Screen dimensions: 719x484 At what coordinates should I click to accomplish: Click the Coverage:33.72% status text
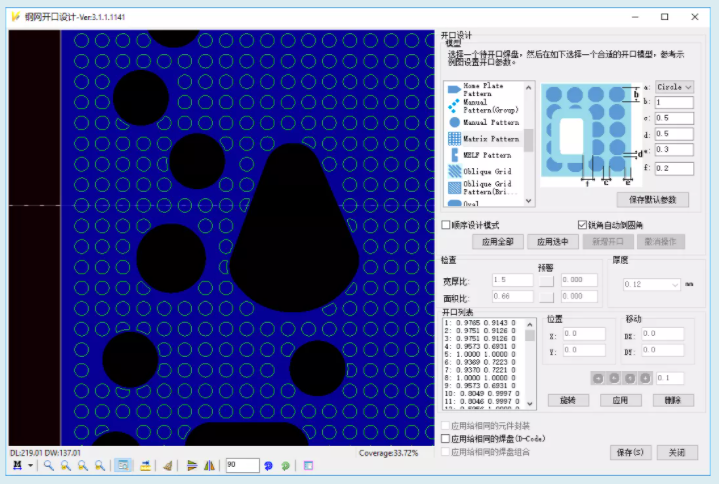click(x=388, y=453)
